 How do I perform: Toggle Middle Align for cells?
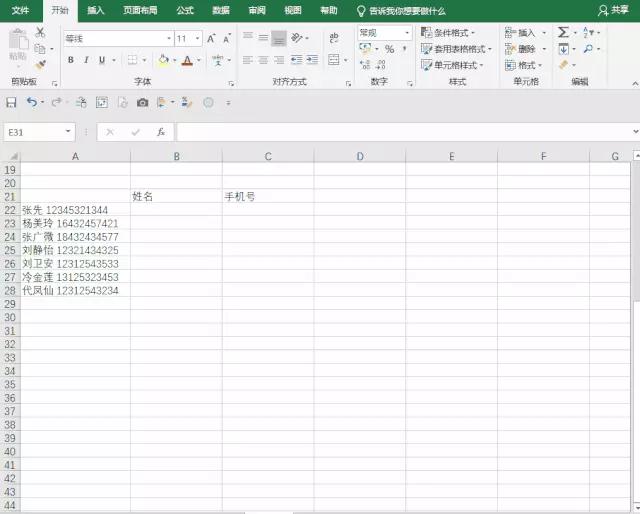[x=263, y=38]
